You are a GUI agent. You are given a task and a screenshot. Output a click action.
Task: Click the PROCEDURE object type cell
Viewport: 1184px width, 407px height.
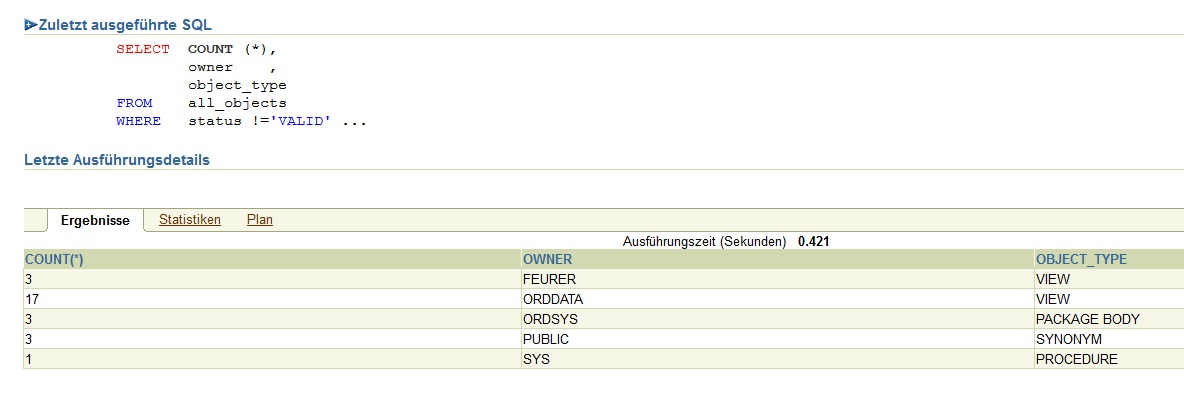pos(1076,359)
